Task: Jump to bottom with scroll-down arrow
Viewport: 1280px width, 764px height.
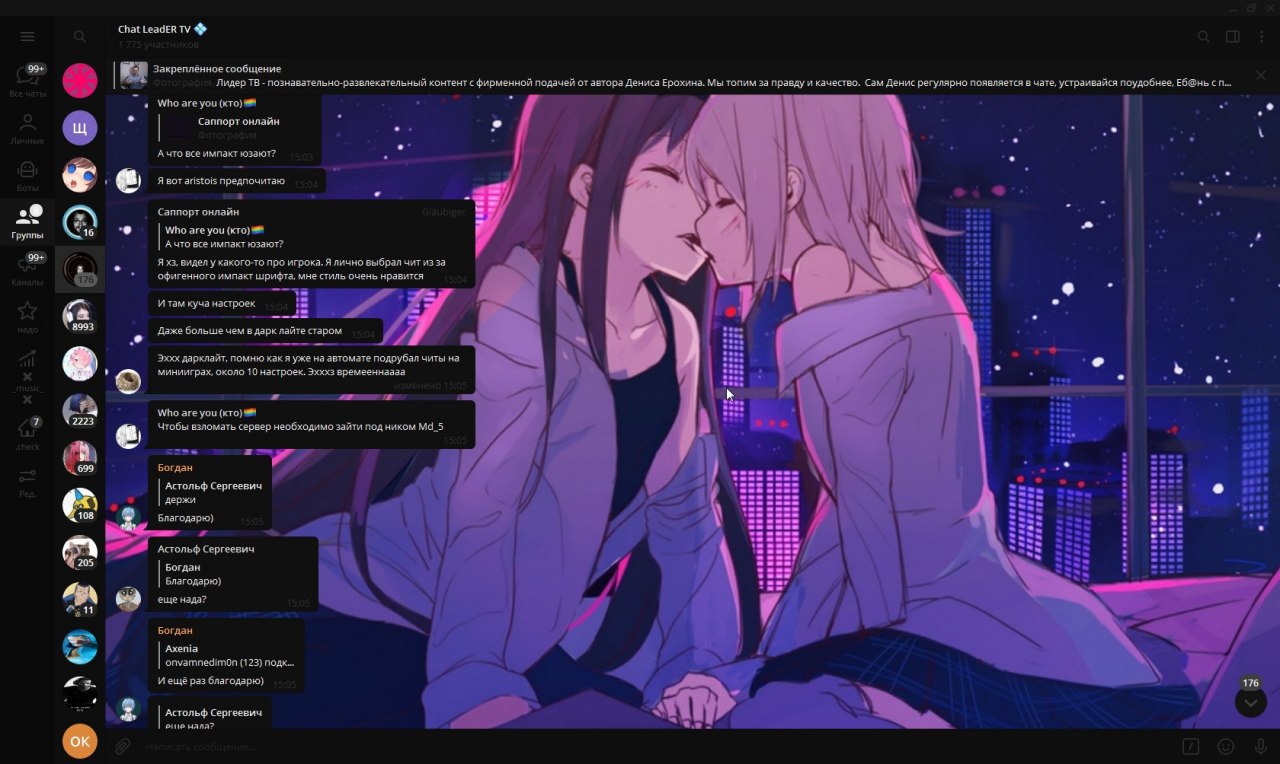Action: click(1250, 702)
